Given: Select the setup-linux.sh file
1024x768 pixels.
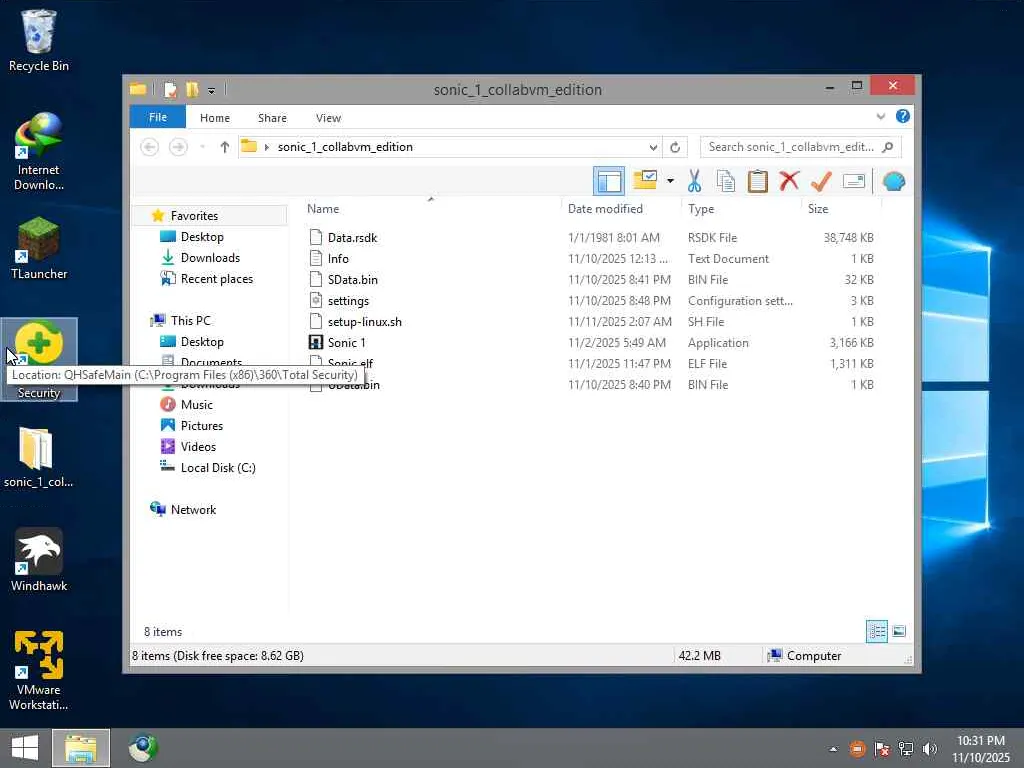Looking at the screenshot, I should (364, 322).
